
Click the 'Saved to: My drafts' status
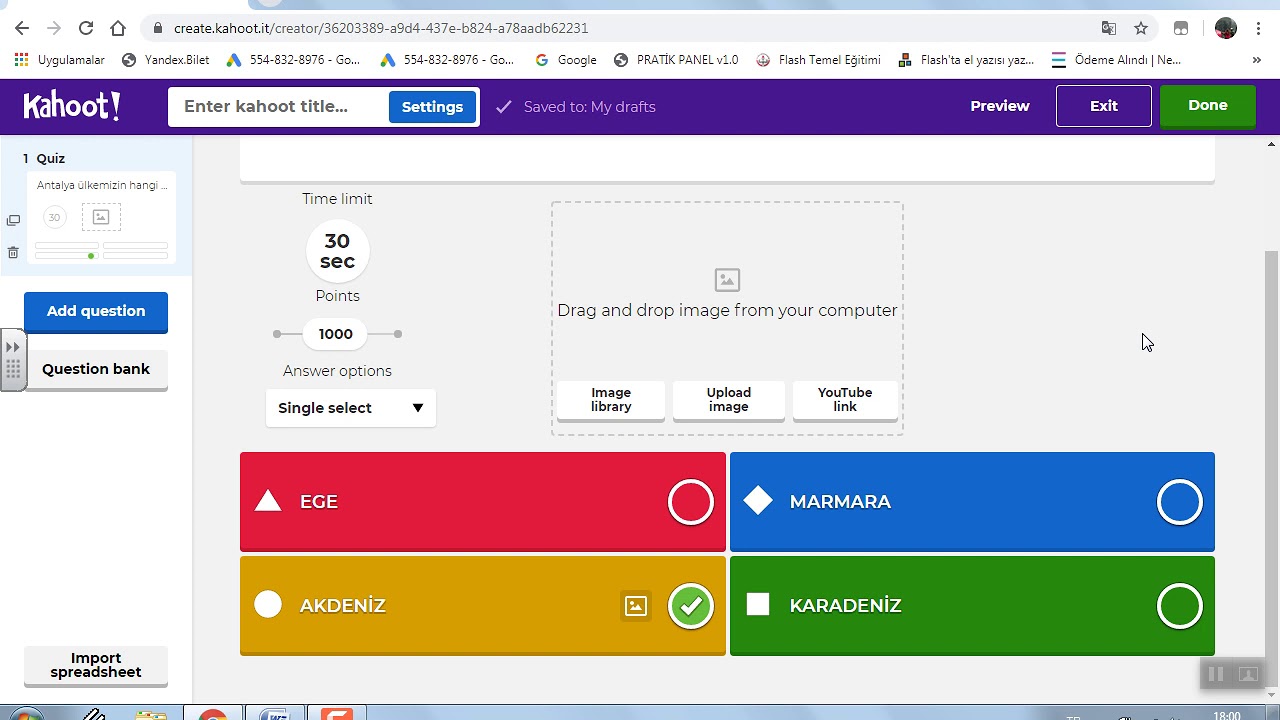tap(576, 107)
